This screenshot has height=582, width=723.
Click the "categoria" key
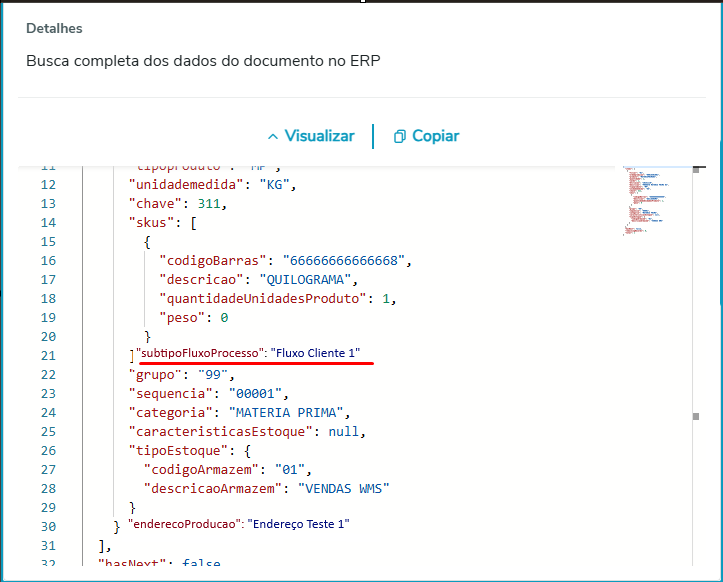(171, 413)
